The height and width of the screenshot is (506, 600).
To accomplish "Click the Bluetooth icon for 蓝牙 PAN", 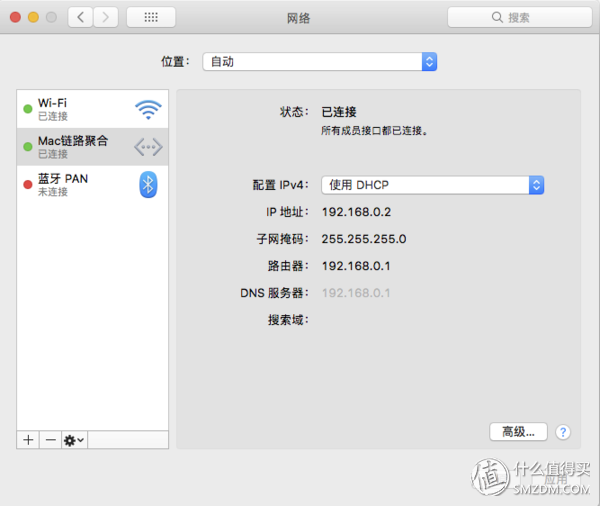I will coord(148,184).
